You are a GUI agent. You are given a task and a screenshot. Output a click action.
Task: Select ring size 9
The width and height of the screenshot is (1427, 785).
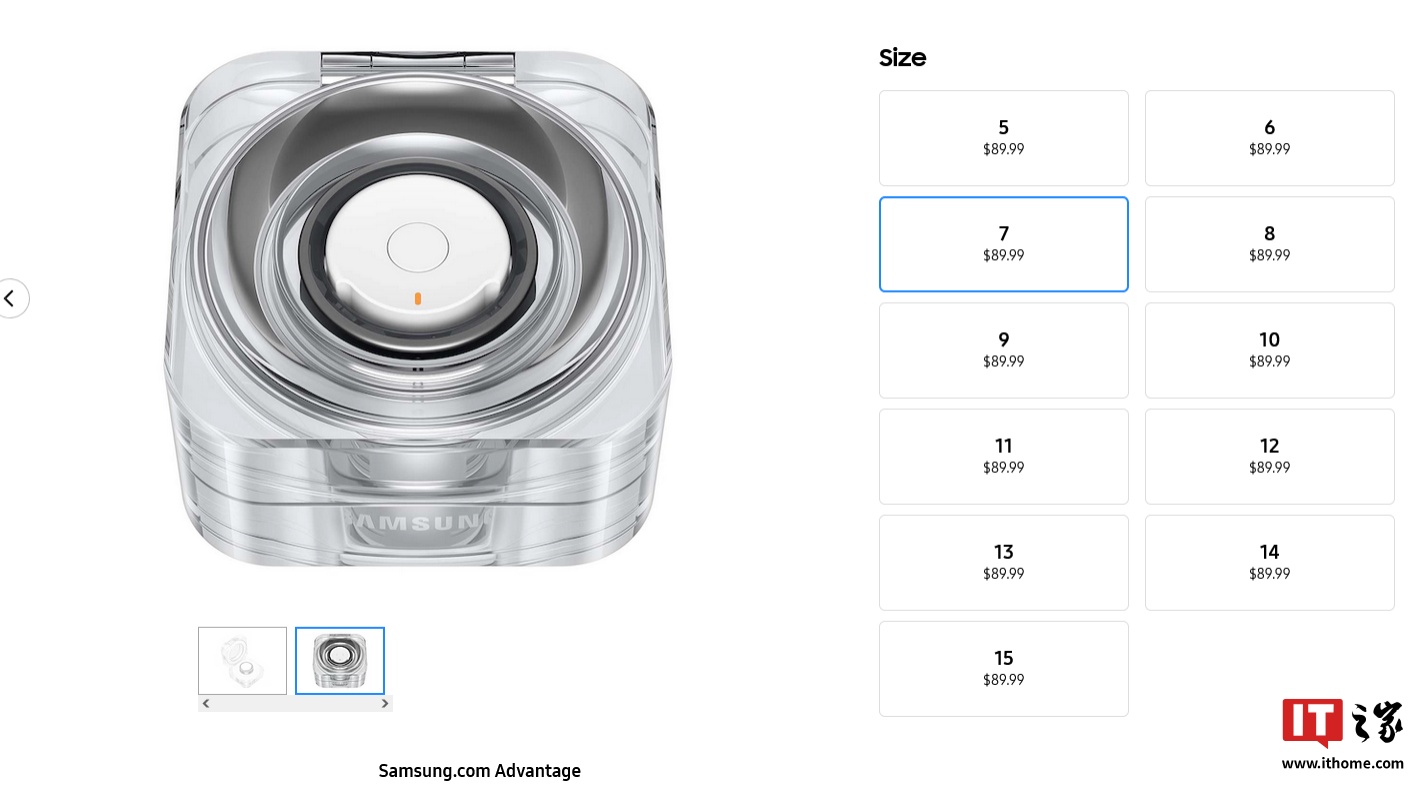(1003, 350)
